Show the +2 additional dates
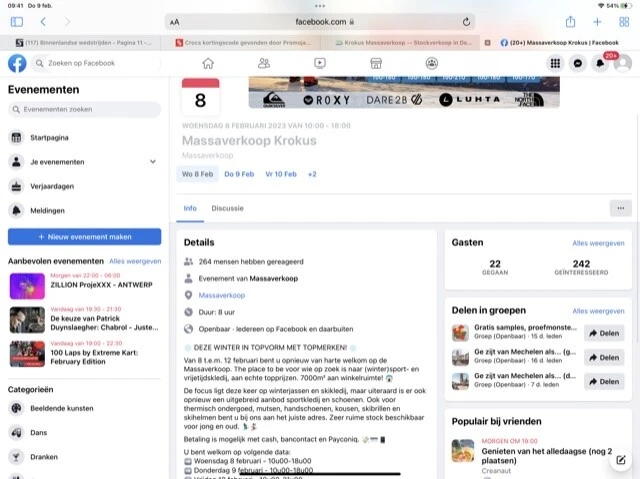 tap(312, 174)
